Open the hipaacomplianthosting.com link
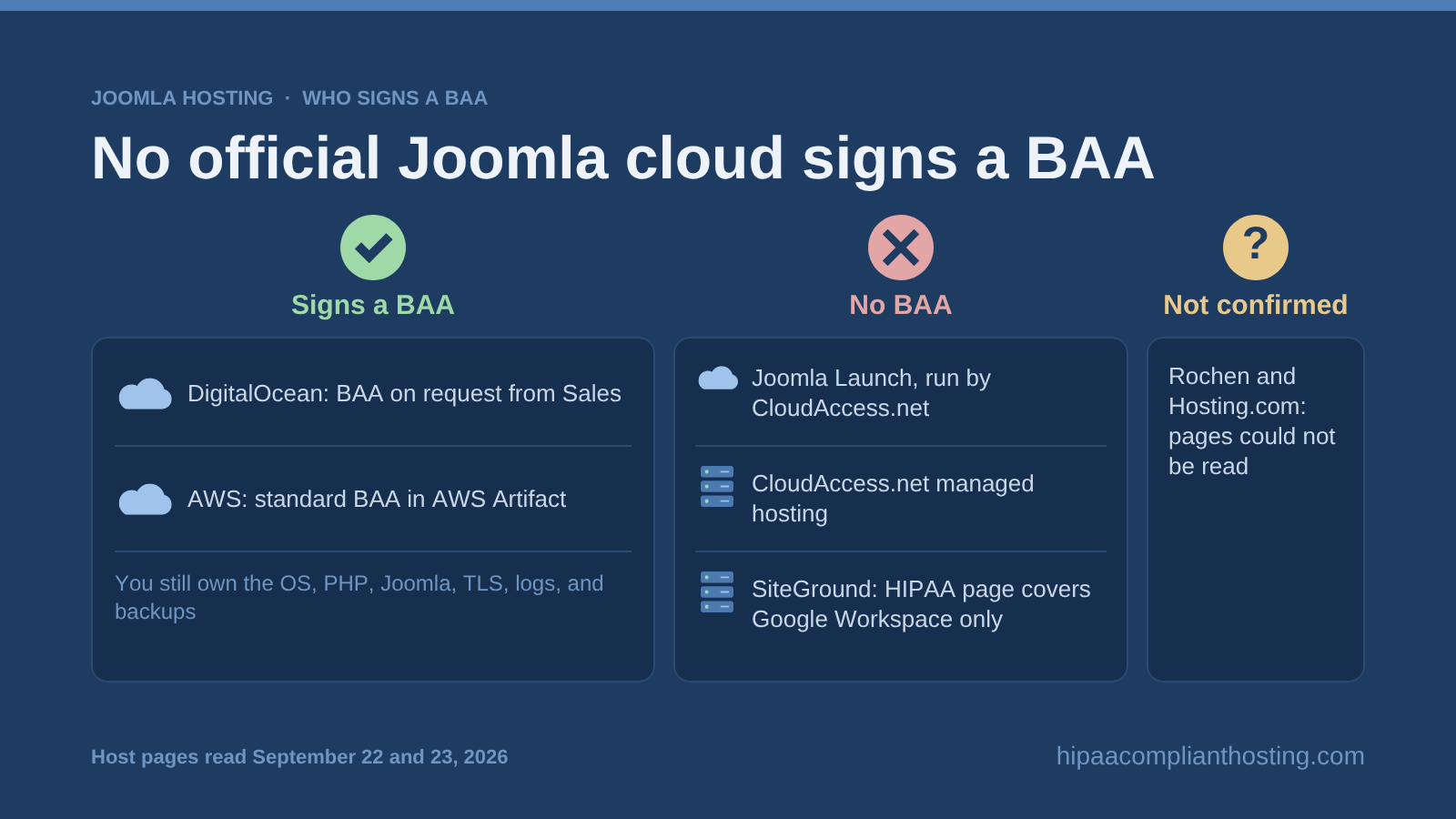This screenshot has height=819, width=1456. coord(1210,756)
